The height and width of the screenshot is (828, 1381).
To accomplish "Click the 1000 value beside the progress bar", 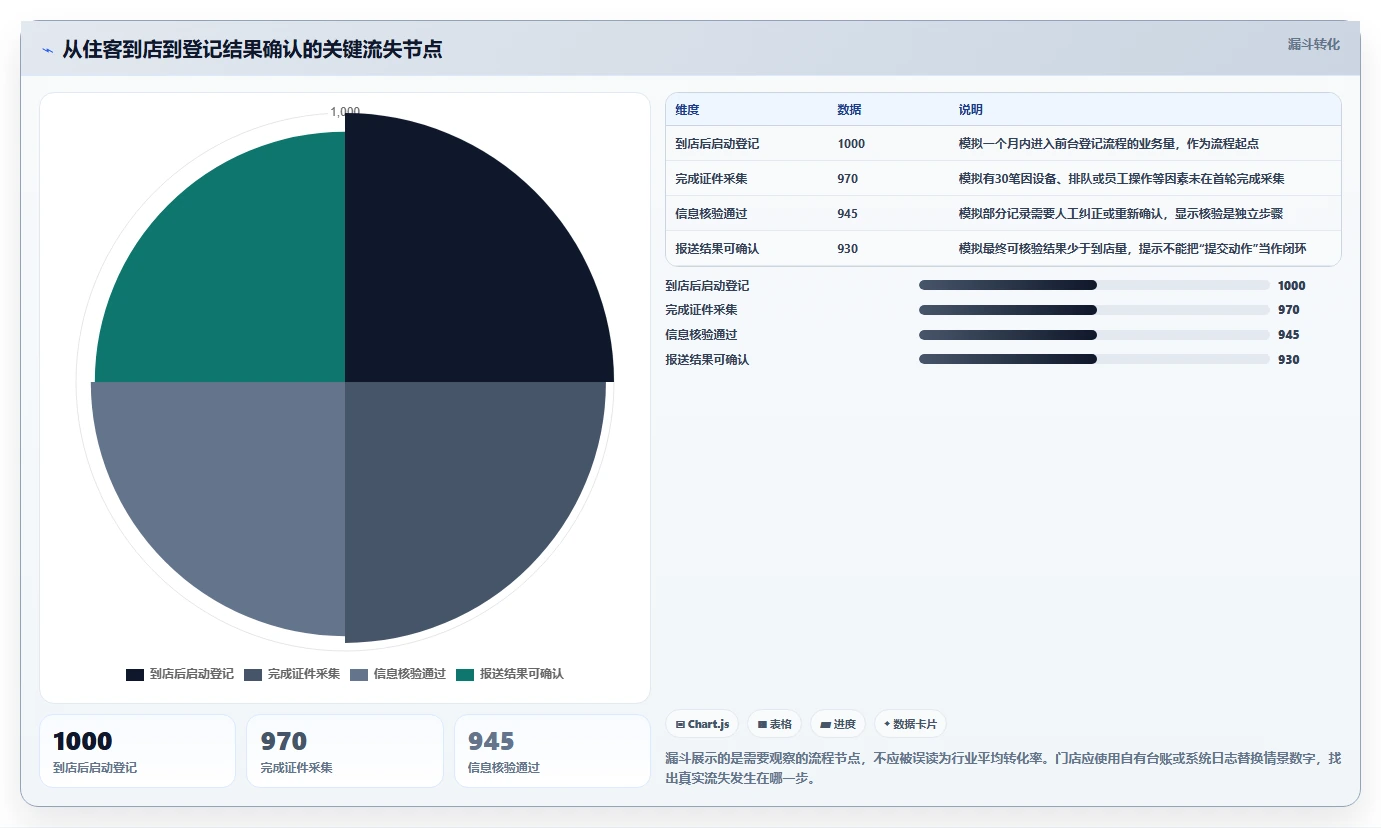I will tap(1291, 286).
